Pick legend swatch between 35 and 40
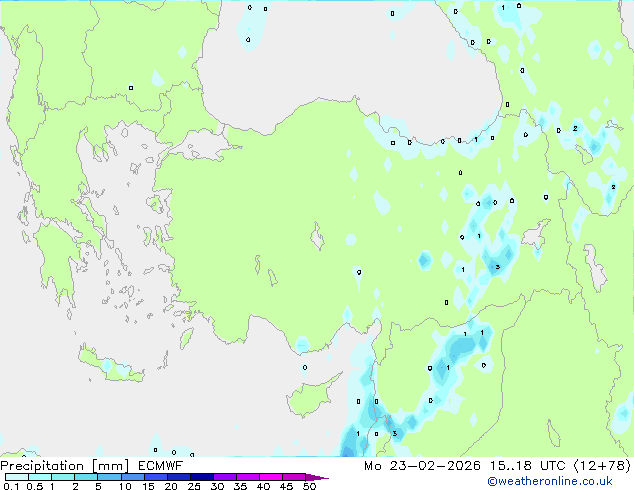 pyautogui.click(x=248, y=477)
